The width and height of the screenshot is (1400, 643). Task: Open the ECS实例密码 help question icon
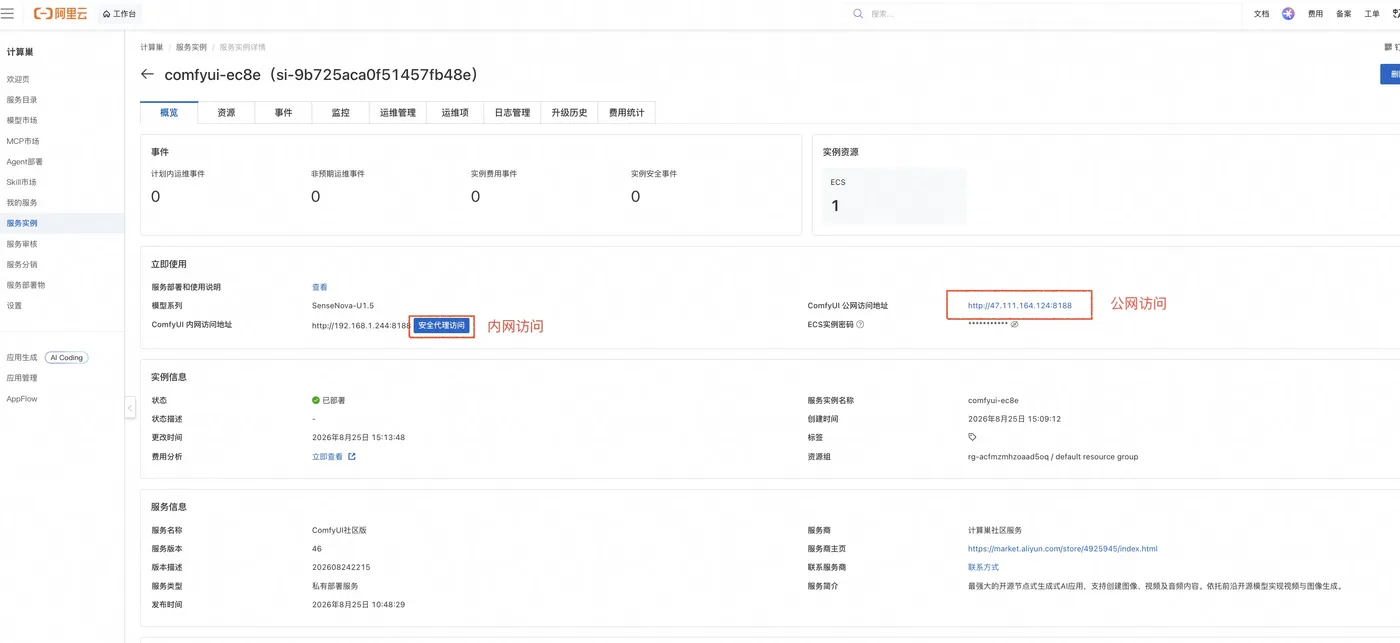(860, 324)
